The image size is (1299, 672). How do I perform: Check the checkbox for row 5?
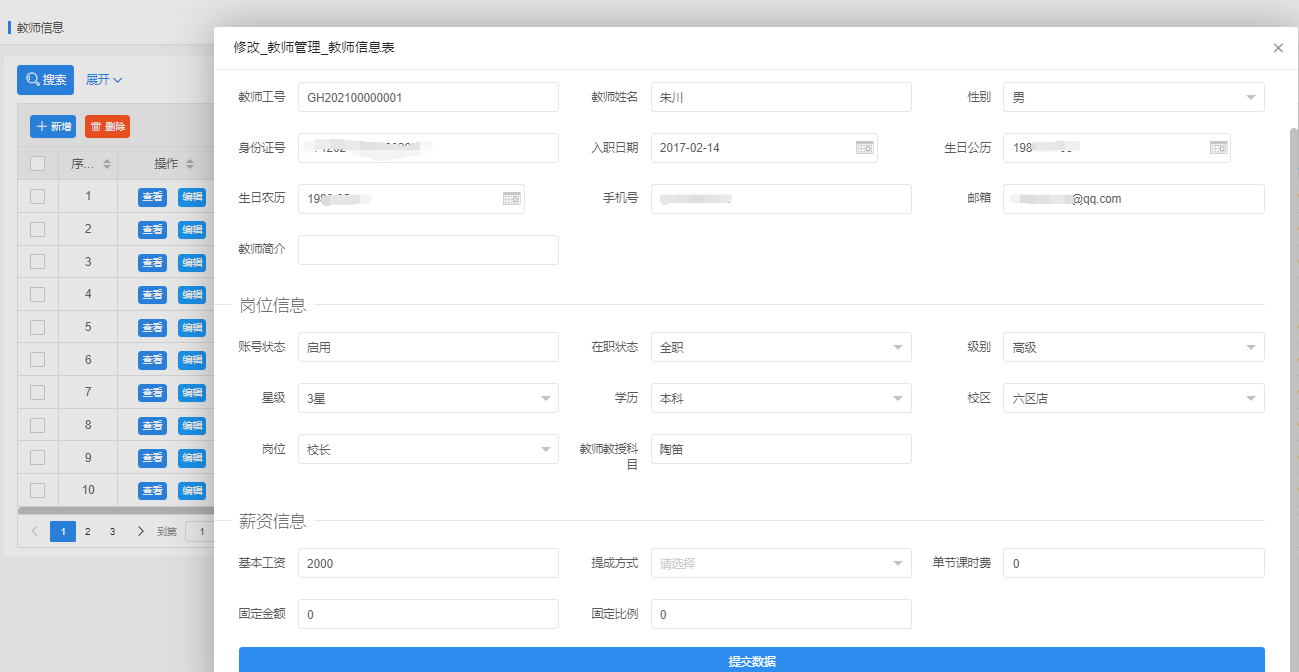click(x=37, y=327)
